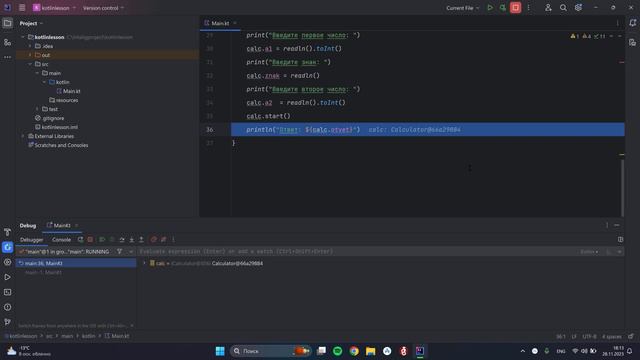Image resolution: width=640 pixels, height=360 pixels.
Task: Open the main hamburger menu
Action: [x=22, y=8]
